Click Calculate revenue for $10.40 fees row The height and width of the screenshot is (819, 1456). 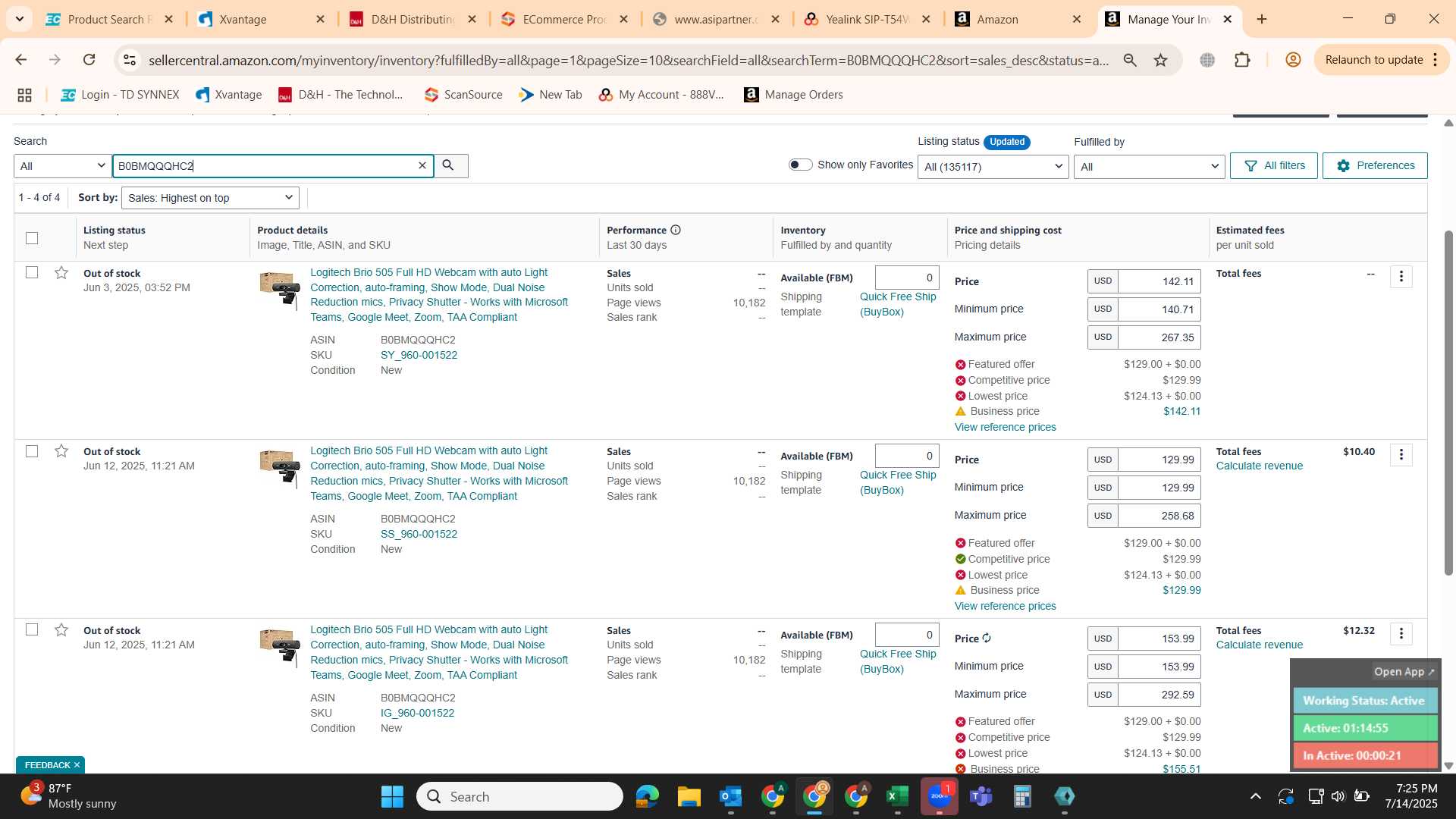[x=1259, y=466]
